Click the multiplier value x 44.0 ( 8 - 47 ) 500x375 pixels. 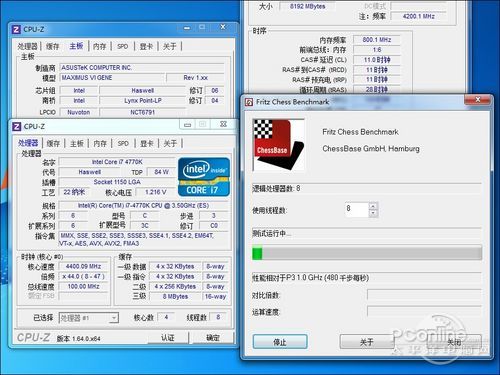83,276
